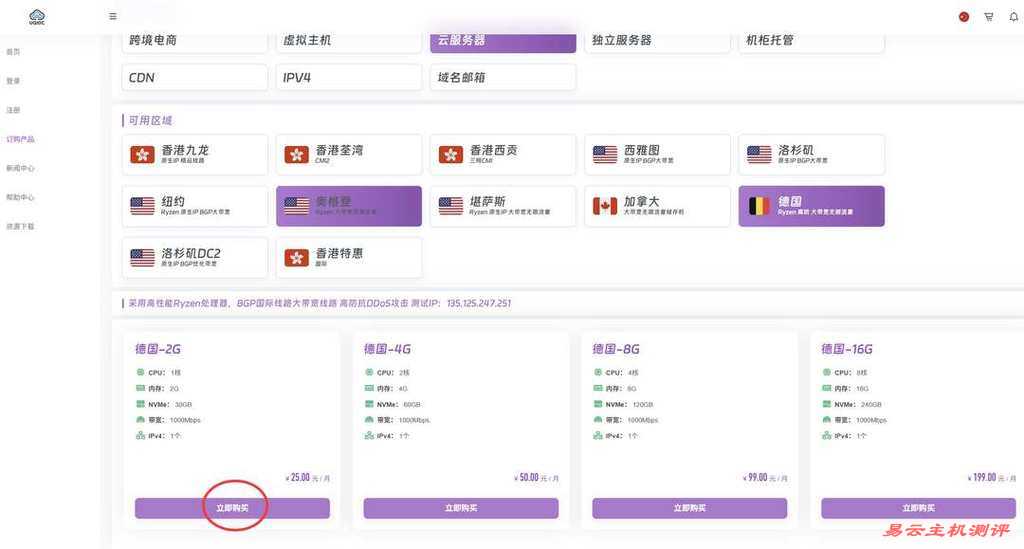
Task: Click the CPU icon in 德国-2G card
Action: coord(140,372)
